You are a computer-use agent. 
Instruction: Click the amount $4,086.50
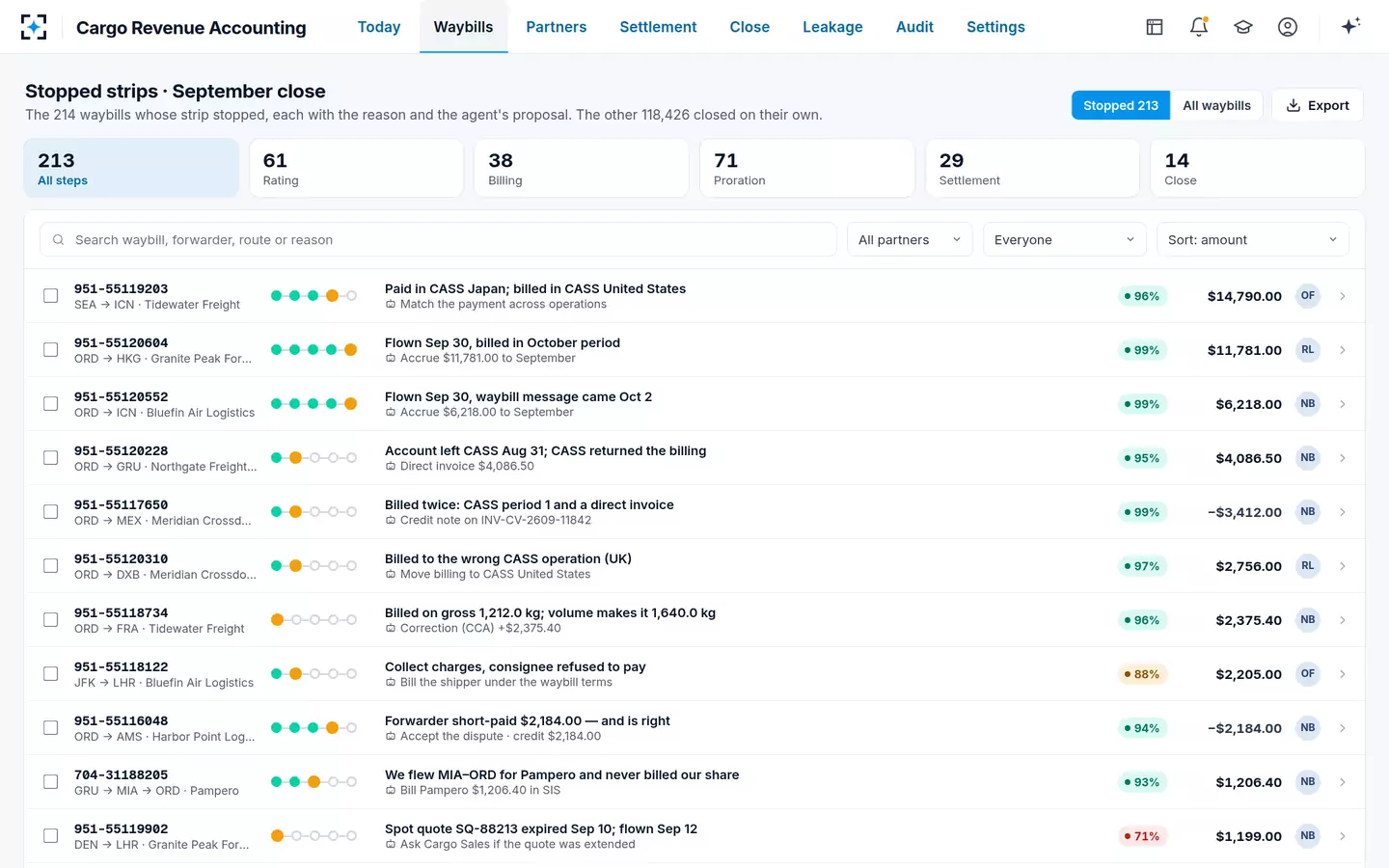tap(1248, 458)
